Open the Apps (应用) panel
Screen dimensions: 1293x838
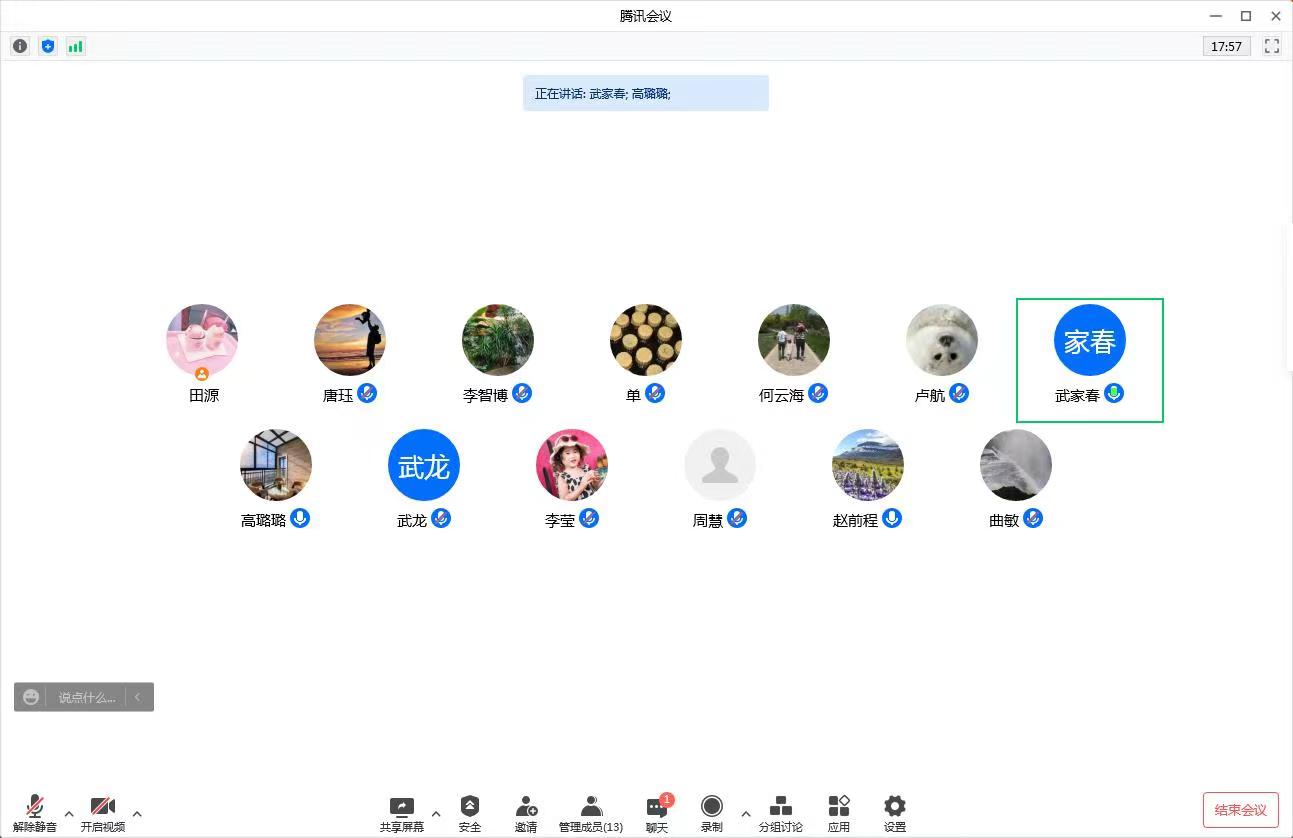coord(839,813)
